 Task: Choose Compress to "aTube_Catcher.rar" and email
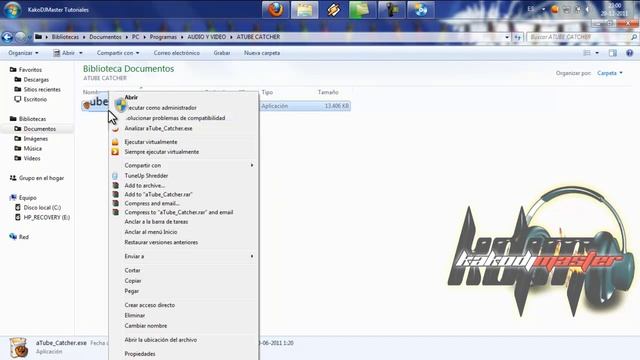pyautogui.click(x=179, y=212)
